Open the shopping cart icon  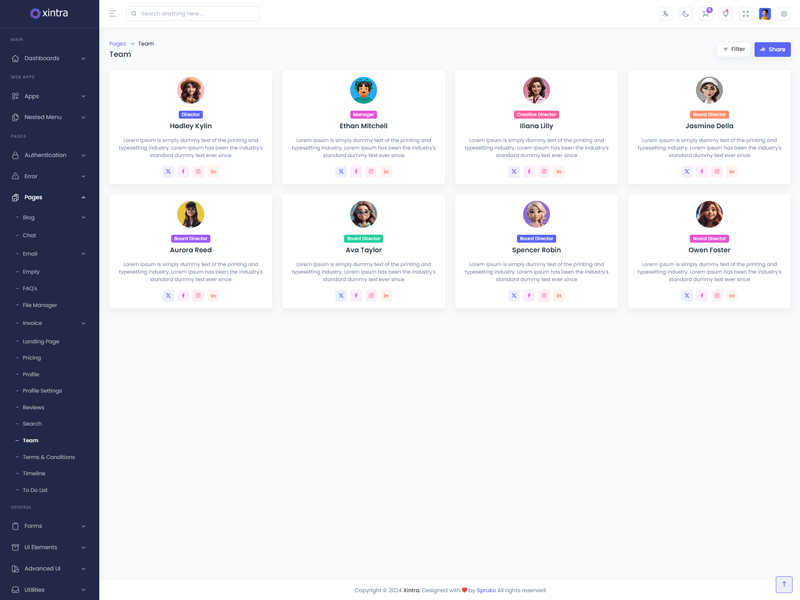(705, 14)
